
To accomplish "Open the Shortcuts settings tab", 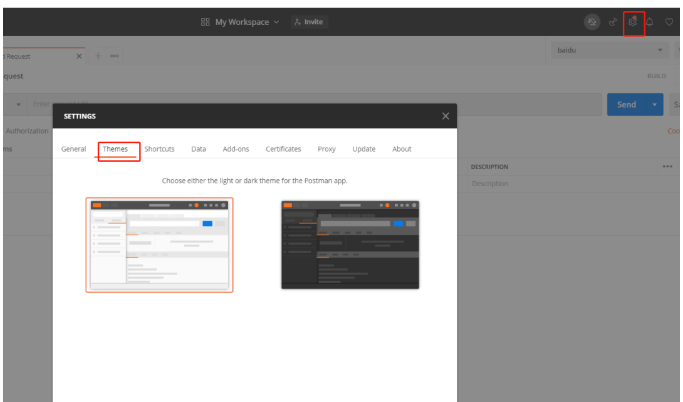I will coord(159,149).
